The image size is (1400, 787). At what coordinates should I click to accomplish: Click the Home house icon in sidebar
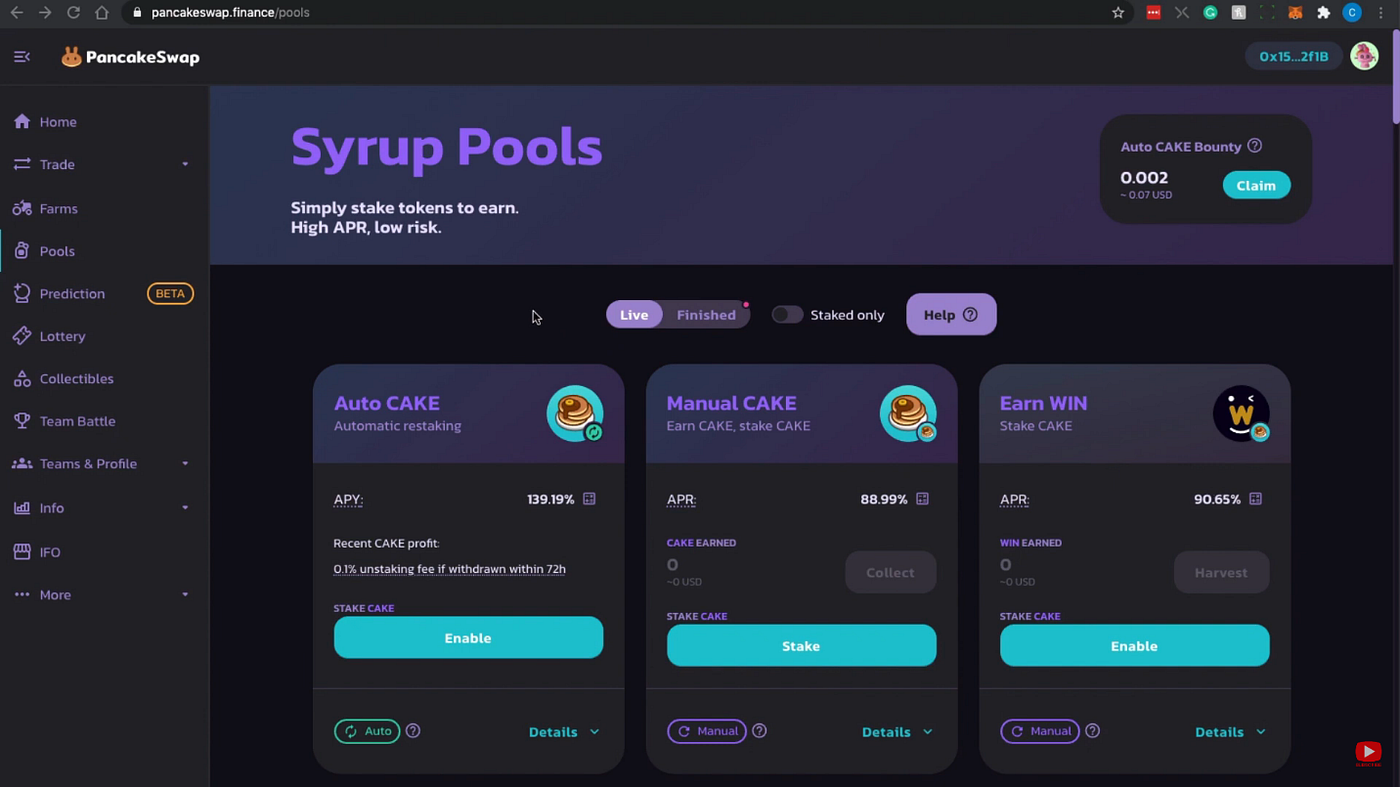(22, 122)
